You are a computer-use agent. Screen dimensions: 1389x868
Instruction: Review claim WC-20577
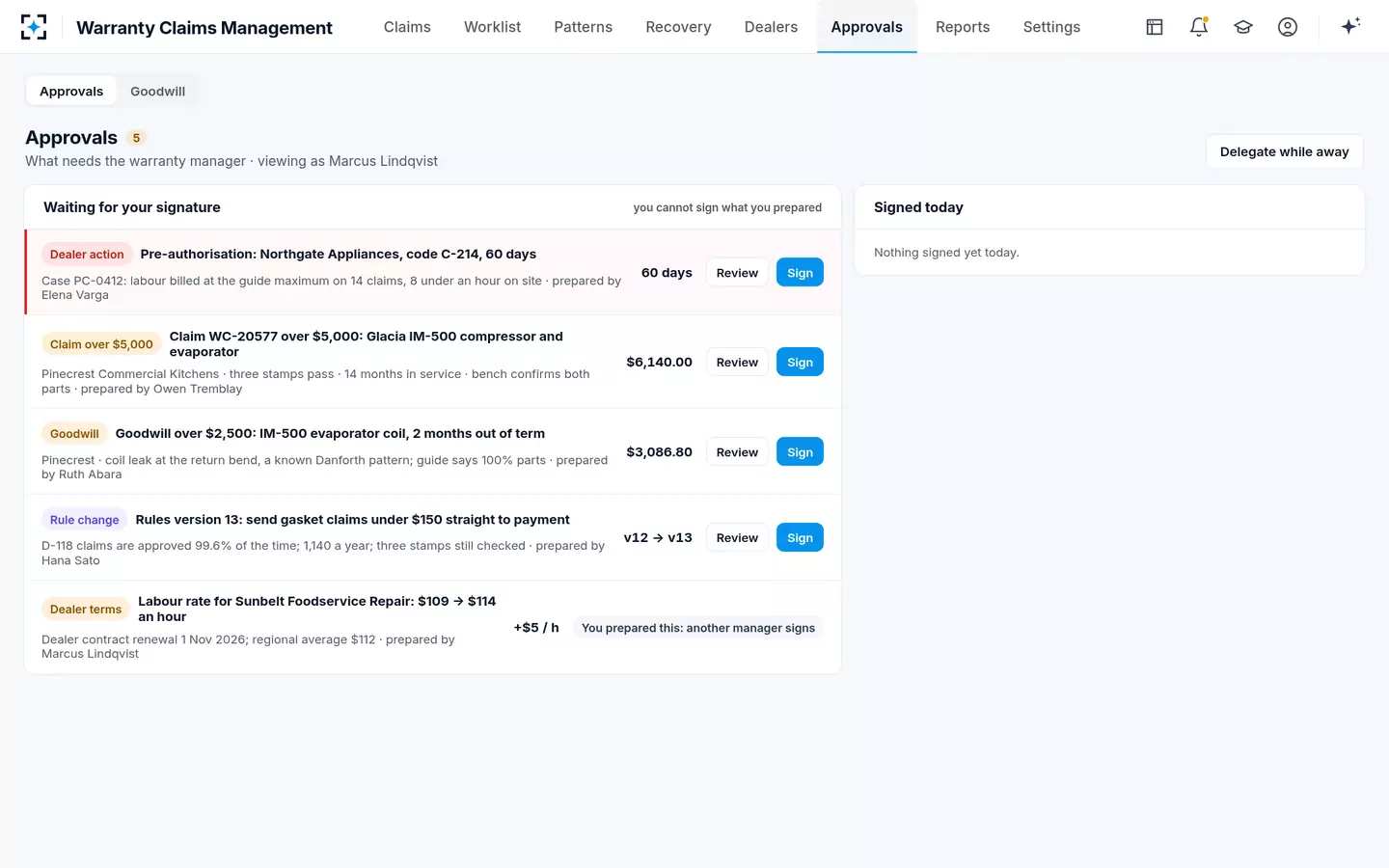coord(737,363)
